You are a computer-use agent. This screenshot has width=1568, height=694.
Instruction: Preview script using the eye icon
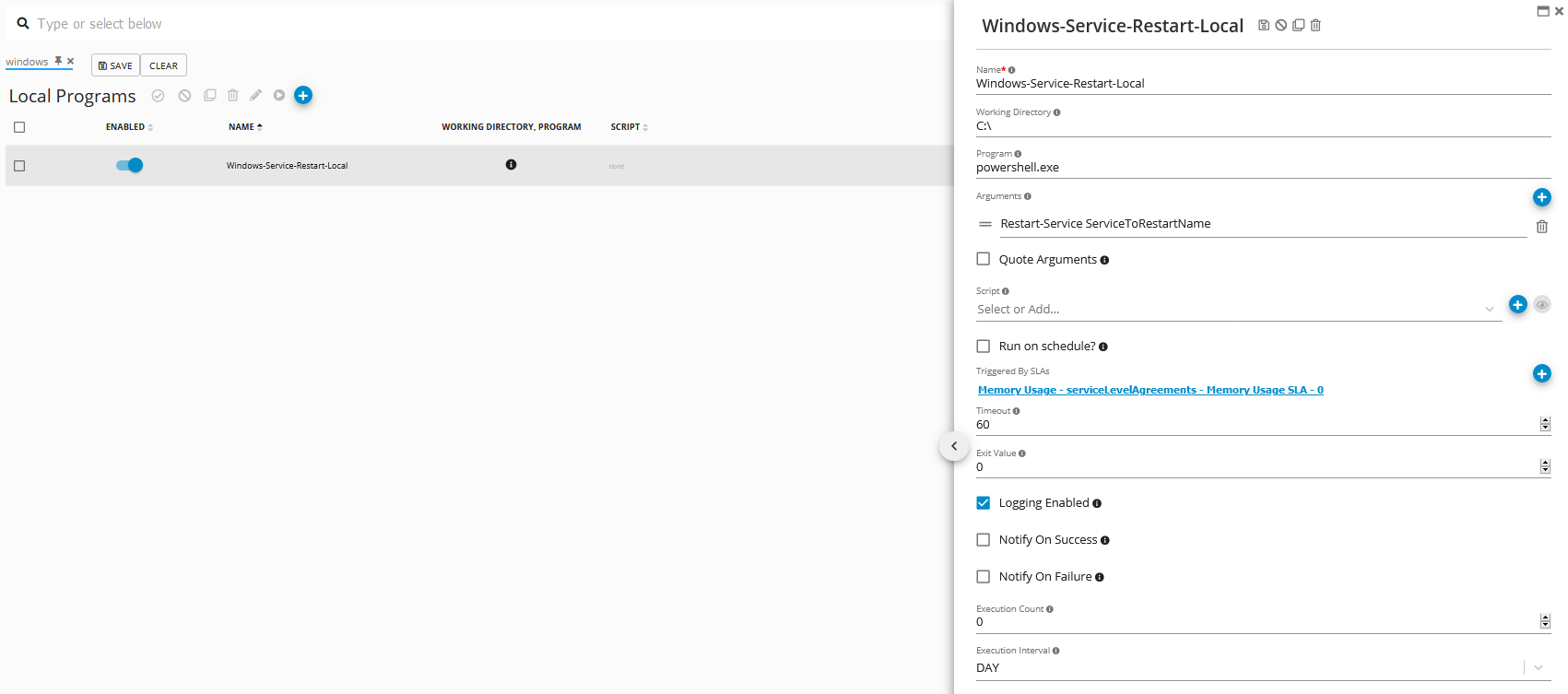1541,305
